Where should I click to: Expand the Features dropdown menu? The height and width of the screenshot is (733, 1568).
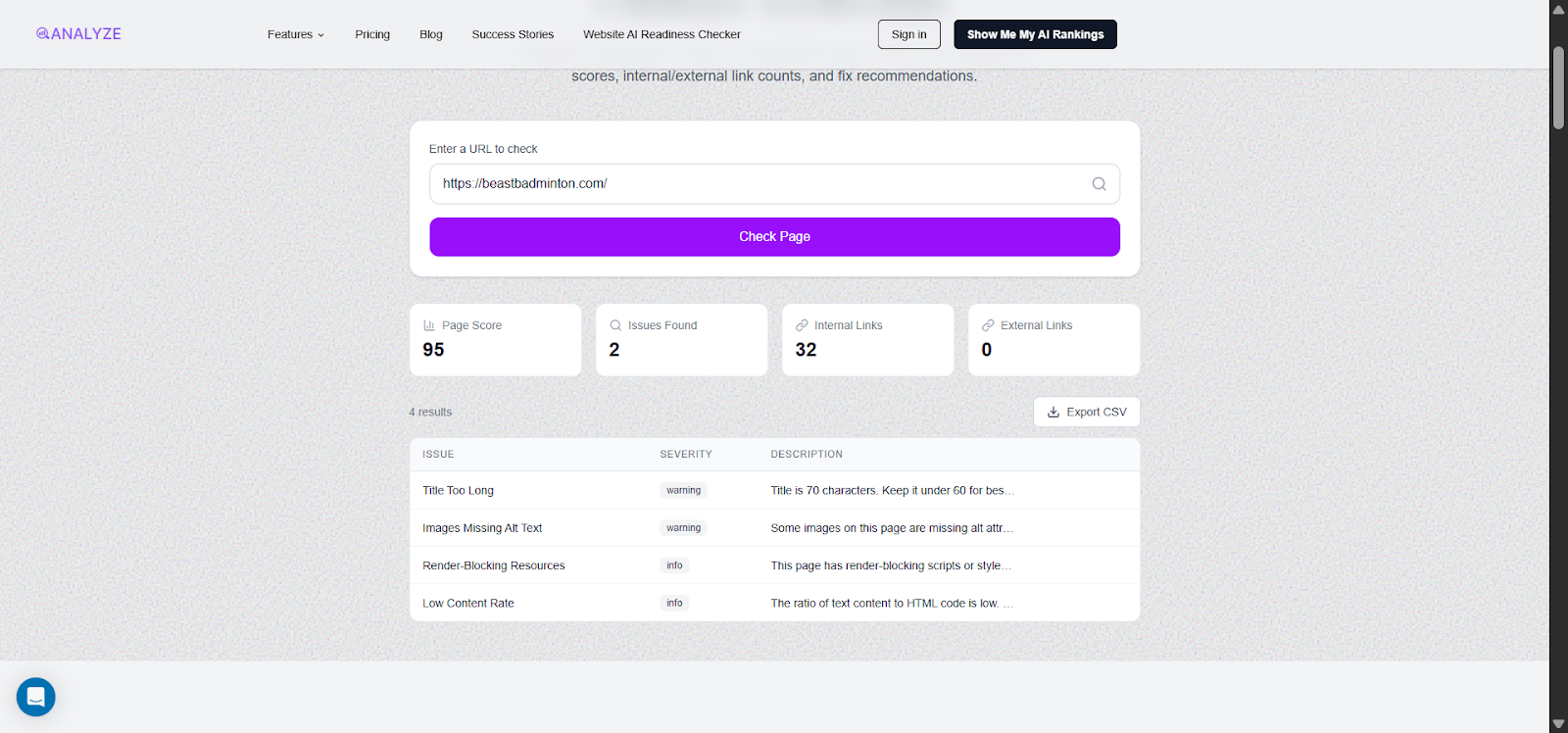295,34
